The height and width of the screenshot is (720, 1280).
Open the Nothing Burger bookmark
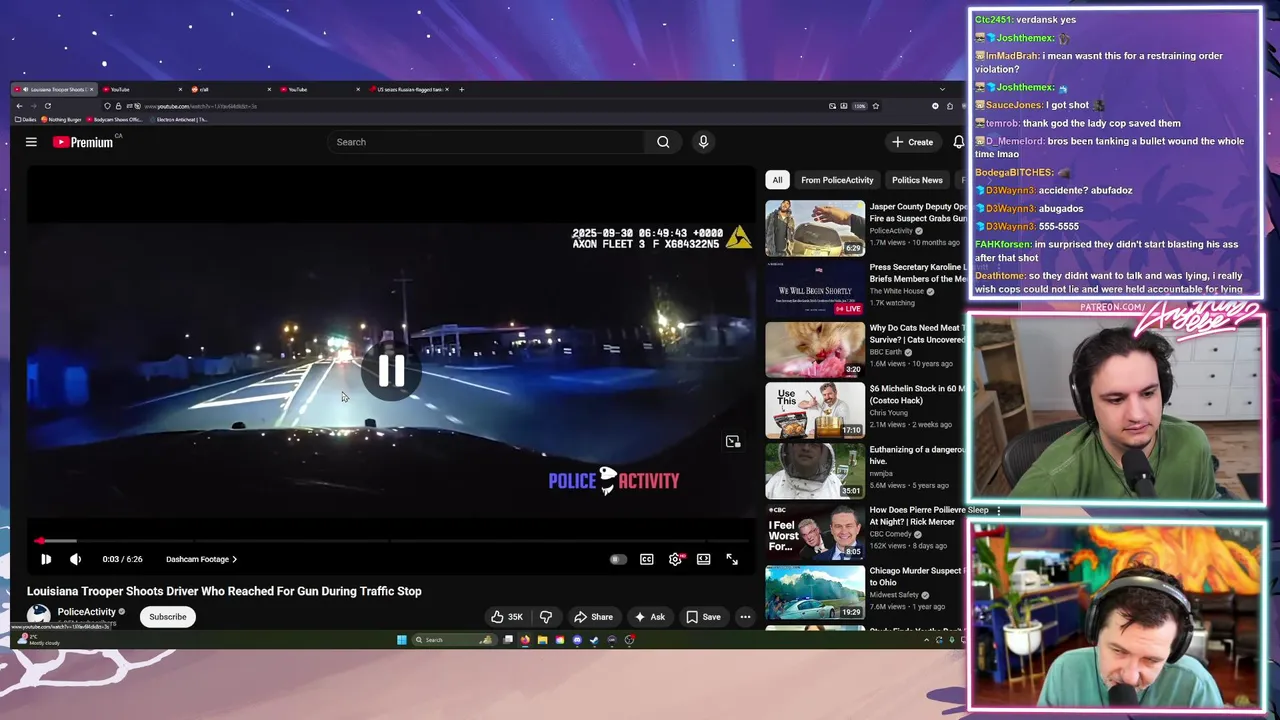click(61, 119)
